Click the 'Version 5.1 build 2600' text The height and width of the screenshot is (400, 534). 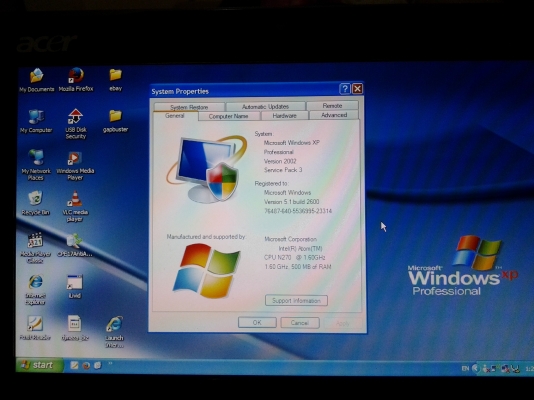(x=292, y=202)
